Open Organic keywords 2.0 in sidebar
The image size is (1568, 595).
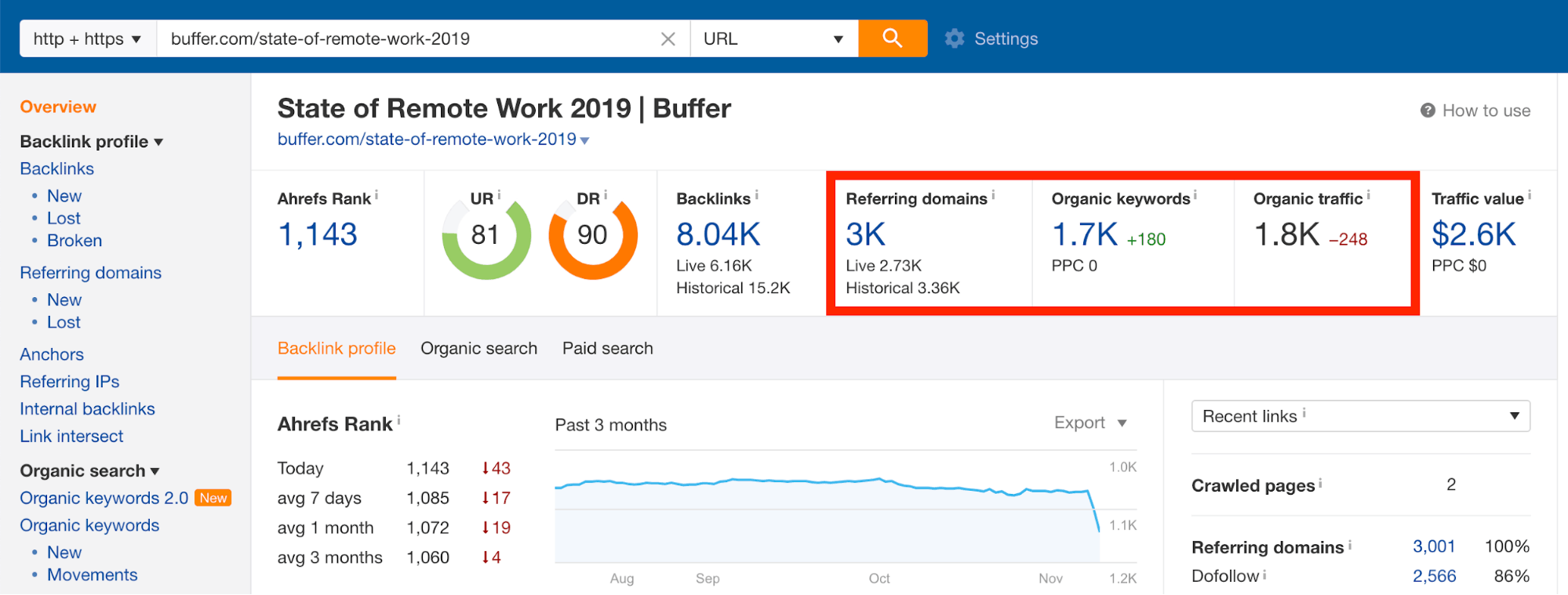pos(104,498)
